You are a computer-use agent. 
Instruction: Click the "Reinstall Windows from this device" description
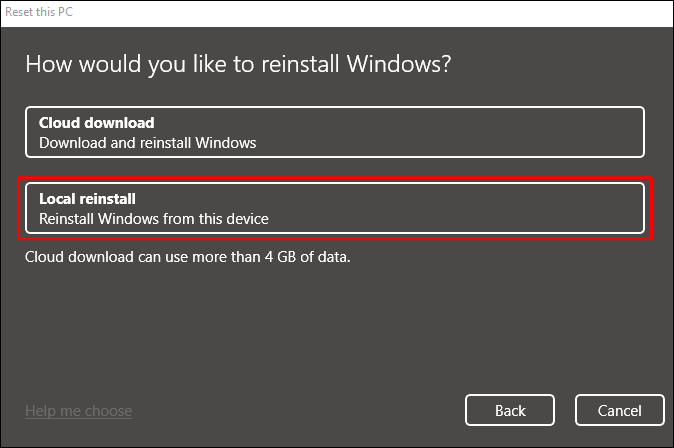pos(154,218)
